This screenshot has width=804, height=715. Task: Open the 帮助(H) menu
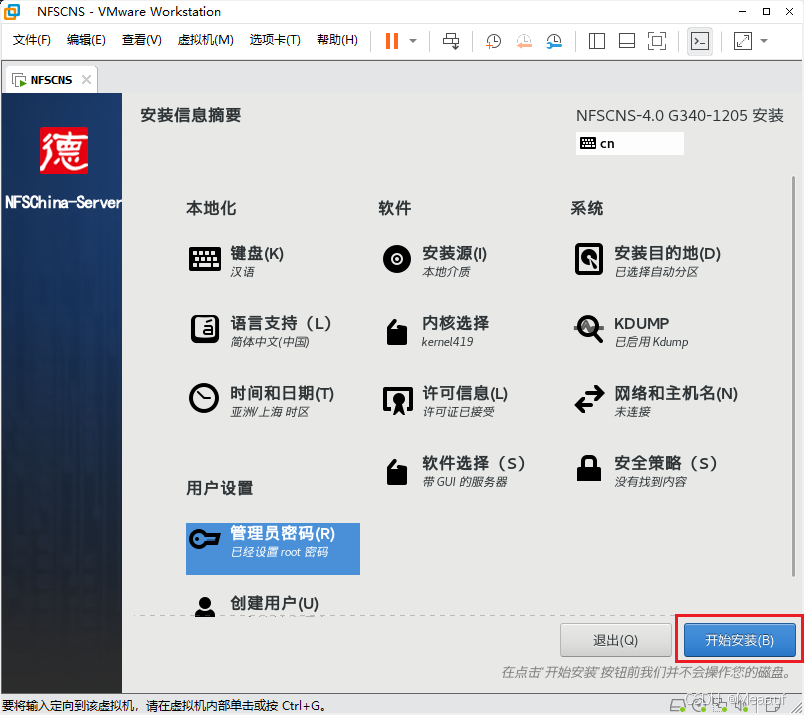click(x=337, y=40)
